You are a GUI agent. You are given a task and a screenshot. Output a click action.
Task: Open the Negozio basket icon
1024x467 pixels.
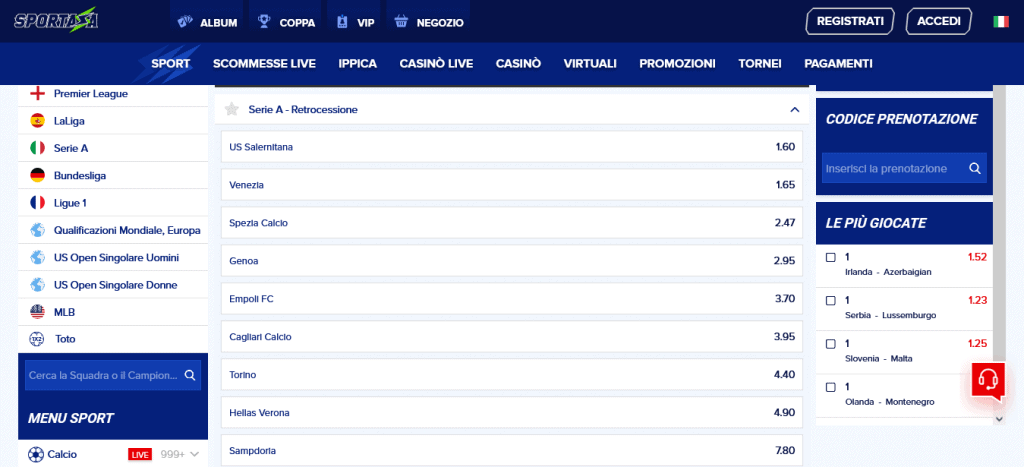(x=401, y=22)
